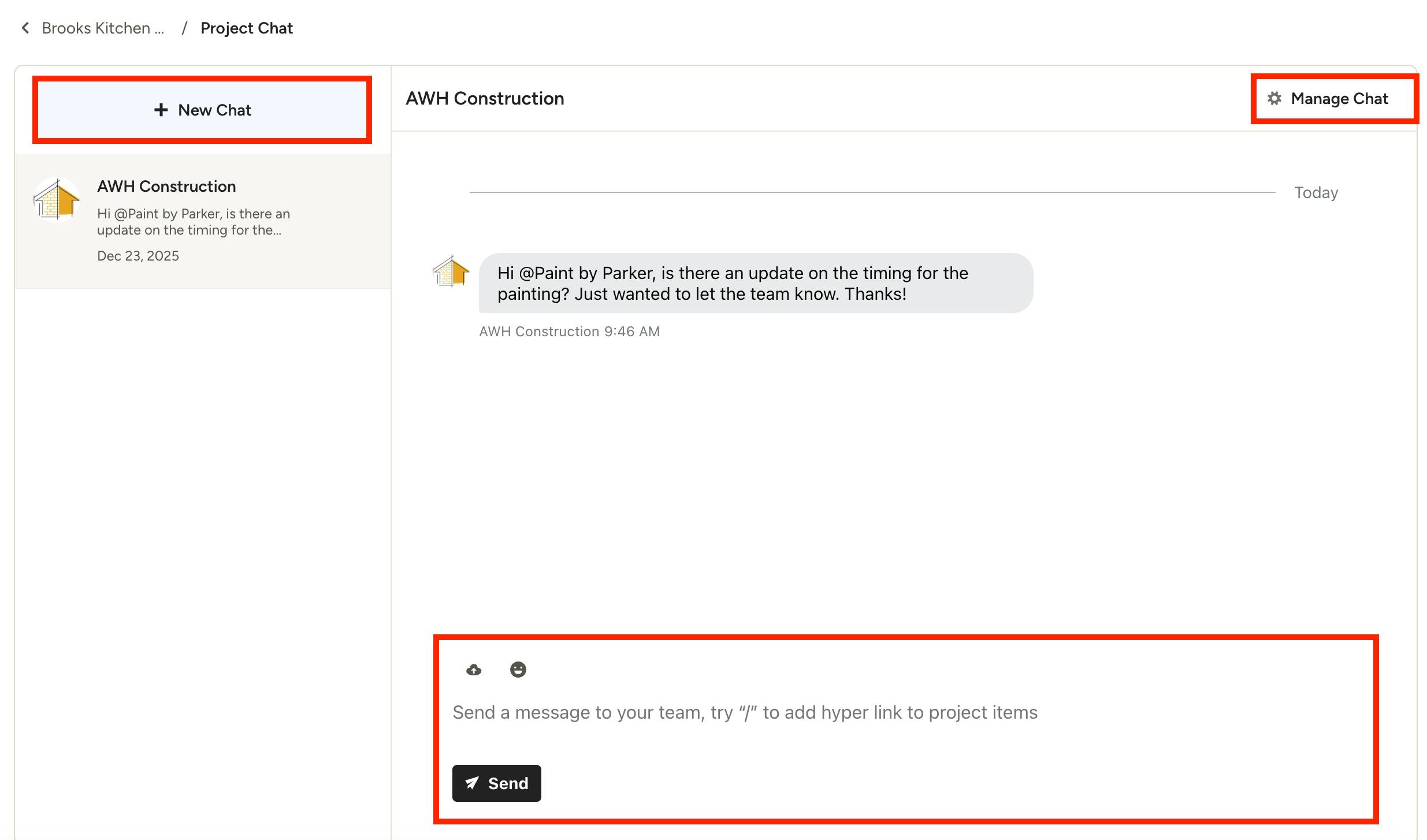Open the emoji picker smiley icon
Viewport: 1427px width, 840px height.
click(518, 670)
